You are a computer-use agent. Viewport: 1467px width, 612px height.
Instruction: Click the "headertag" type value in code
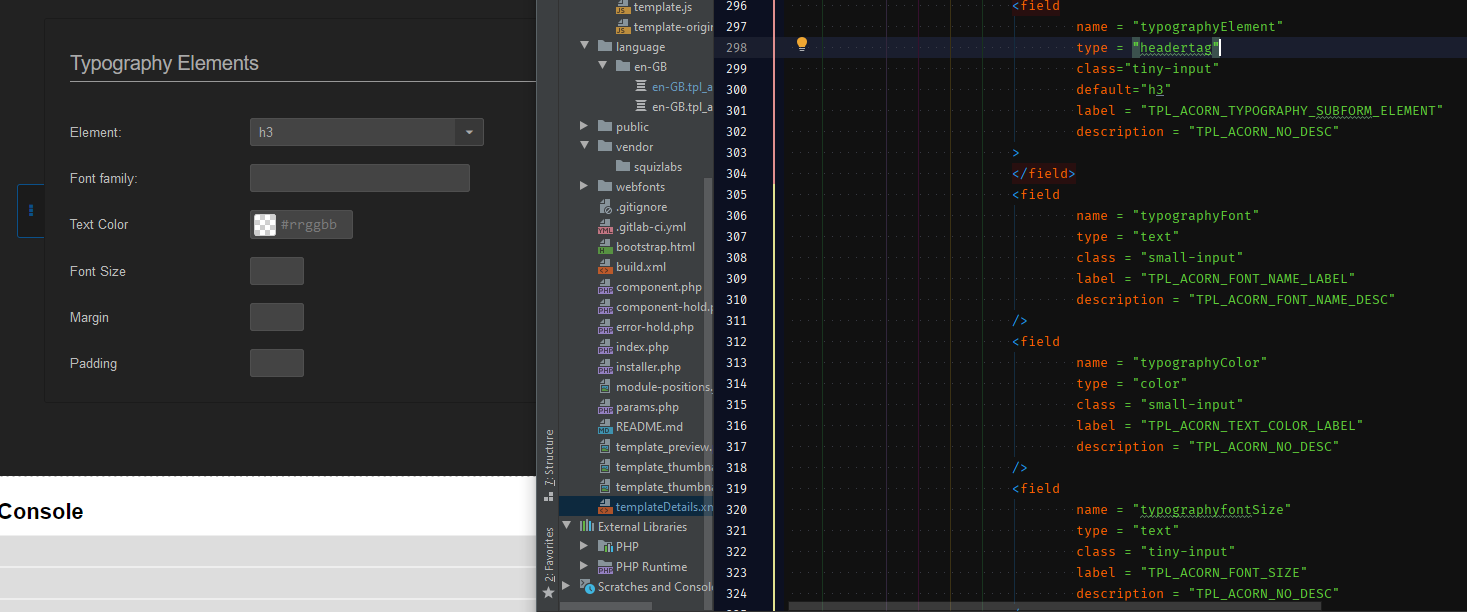click(x=1177, y=47)
